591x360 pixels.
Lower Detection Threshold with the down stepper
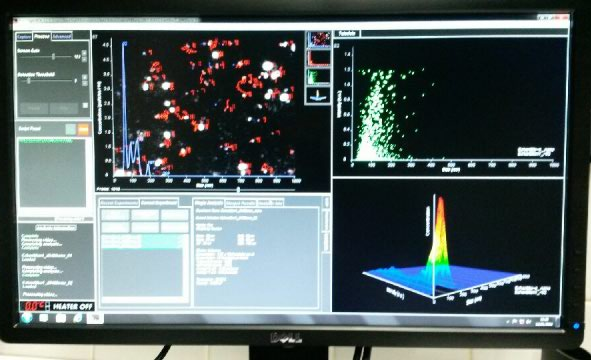pyautogui.click(x=84, y=83)
